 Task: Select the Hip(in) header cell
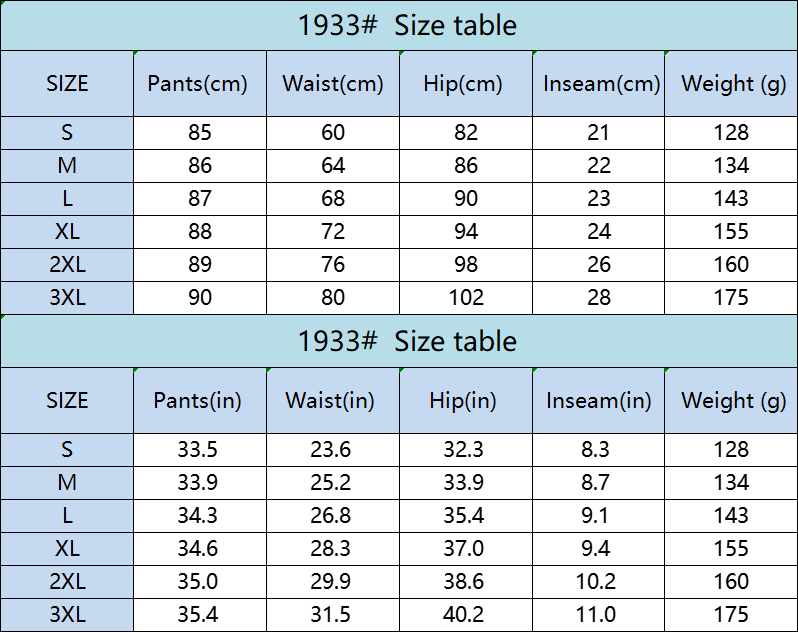[466, 400]
